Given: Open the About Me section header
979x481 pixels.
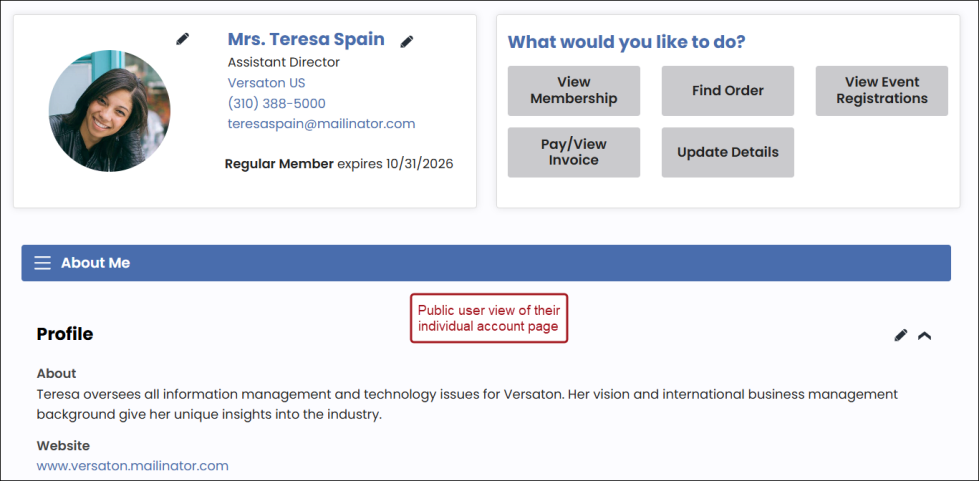Looking at the screenshot, I should click(x=95, y=263).
